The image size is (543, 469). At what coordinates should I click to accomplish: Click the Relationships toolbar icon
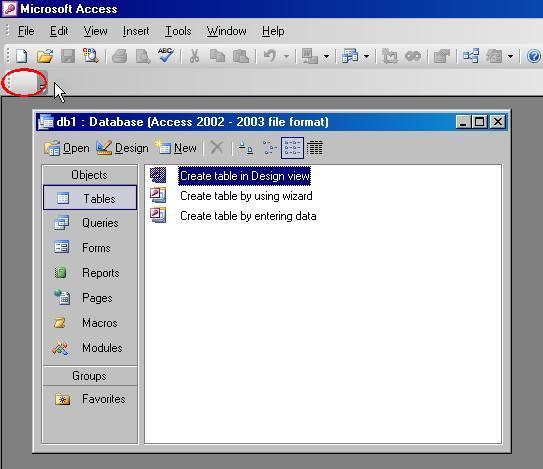click(471, 56)
